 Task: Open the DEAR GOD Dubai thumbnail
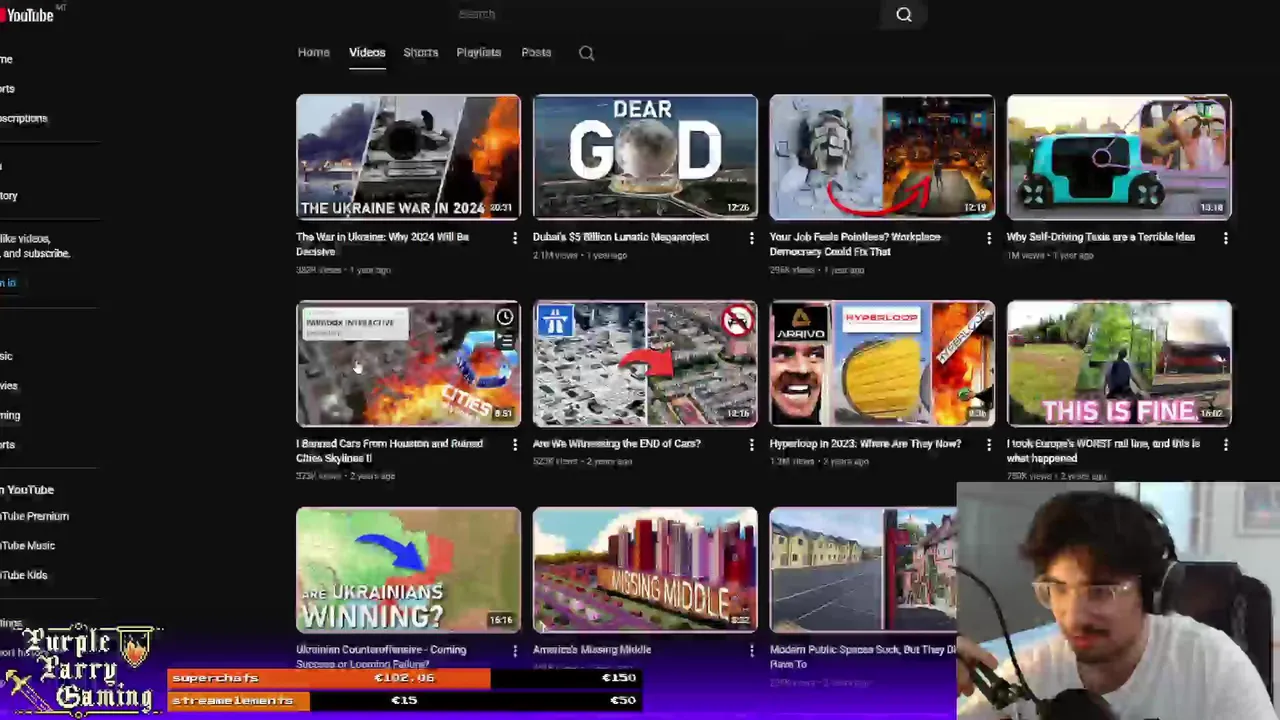(x=645, y=157)
